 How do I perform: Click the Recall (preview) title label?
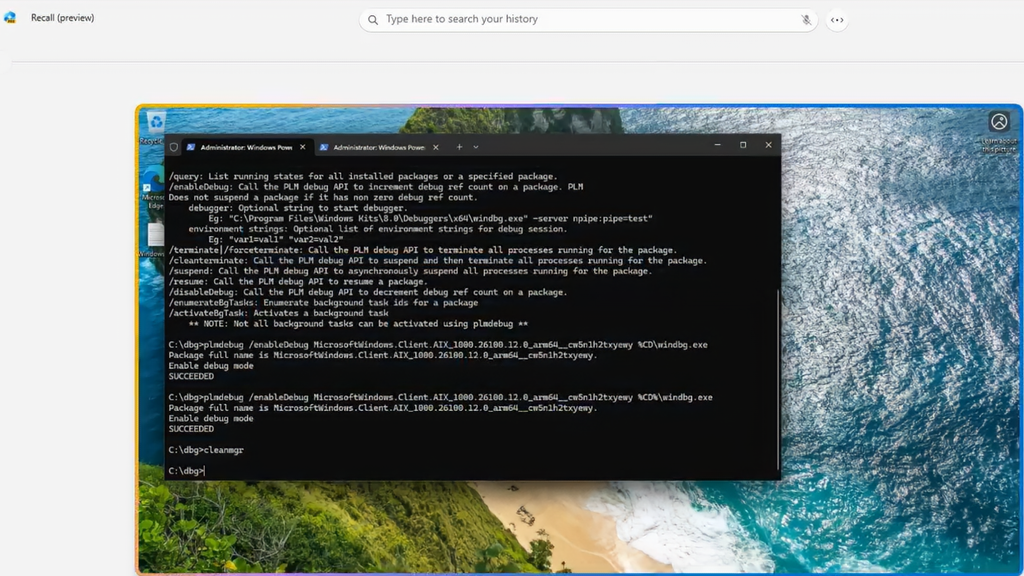click(62, 17)
